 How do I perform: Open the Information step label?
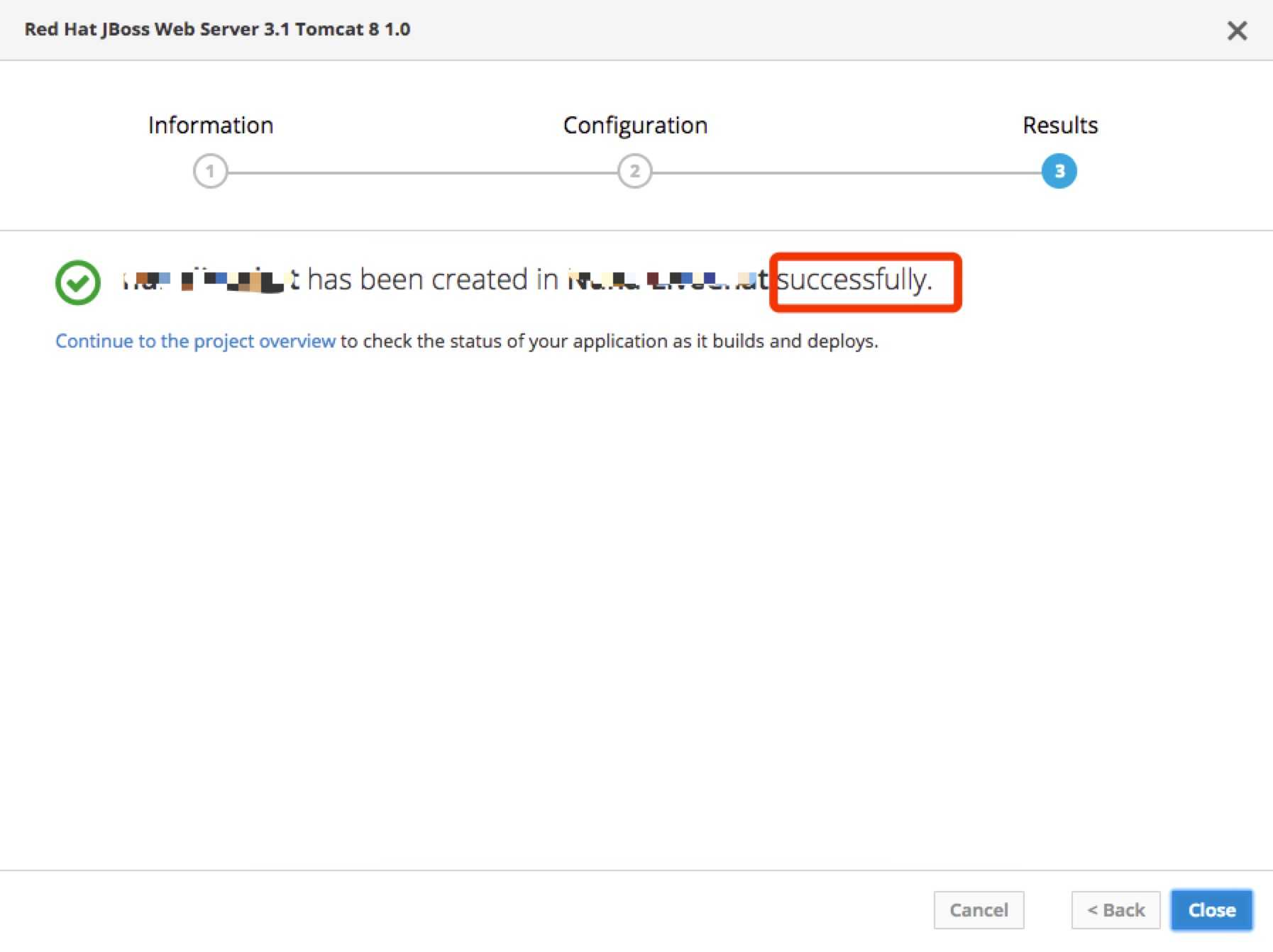[x=211, y=125]
